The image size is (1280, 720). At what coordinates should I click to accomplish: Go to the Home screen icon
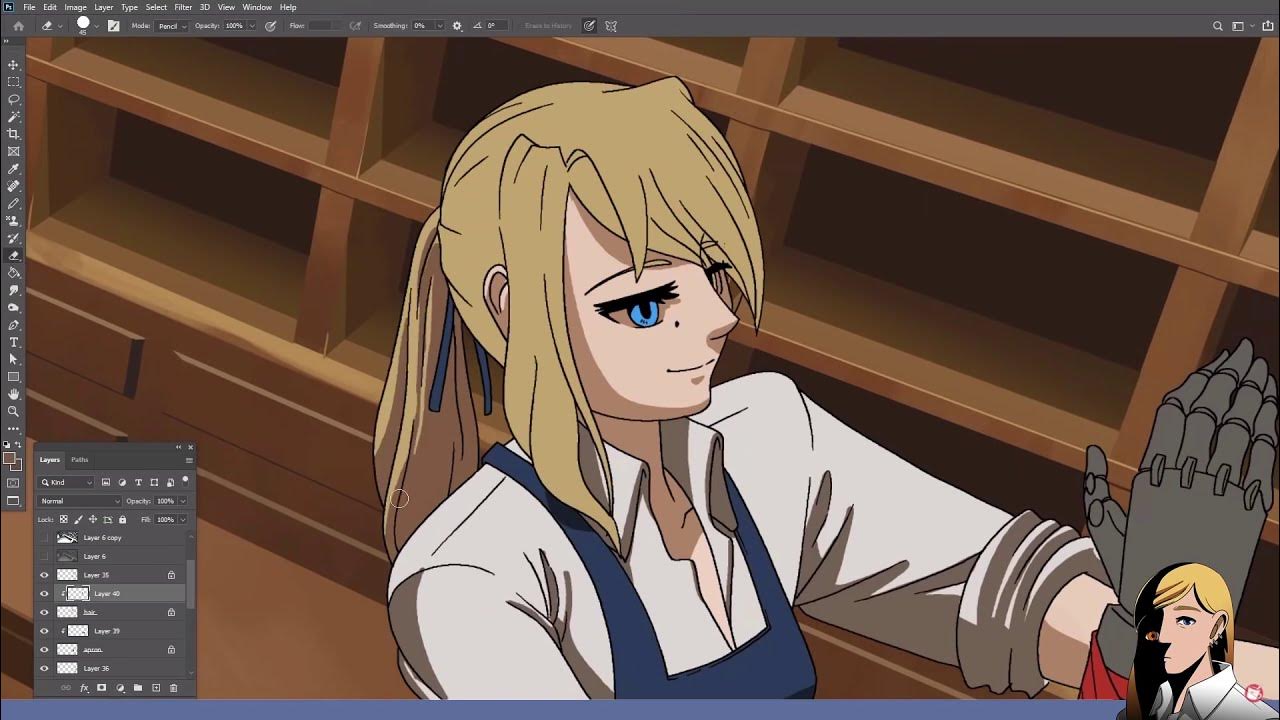pos(18,26)
